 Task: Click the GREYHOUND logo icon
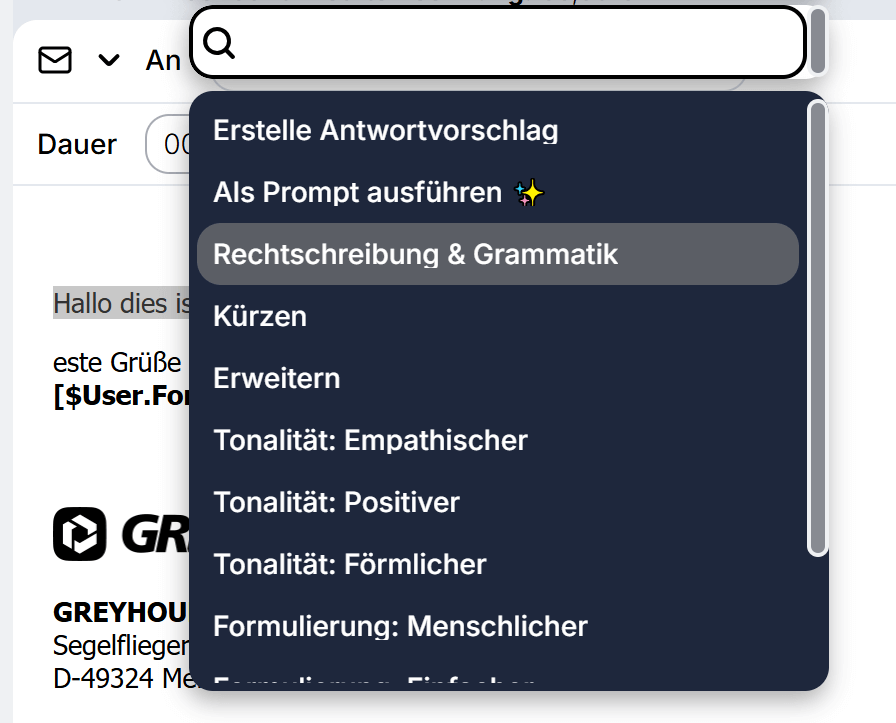coord(80,534)
